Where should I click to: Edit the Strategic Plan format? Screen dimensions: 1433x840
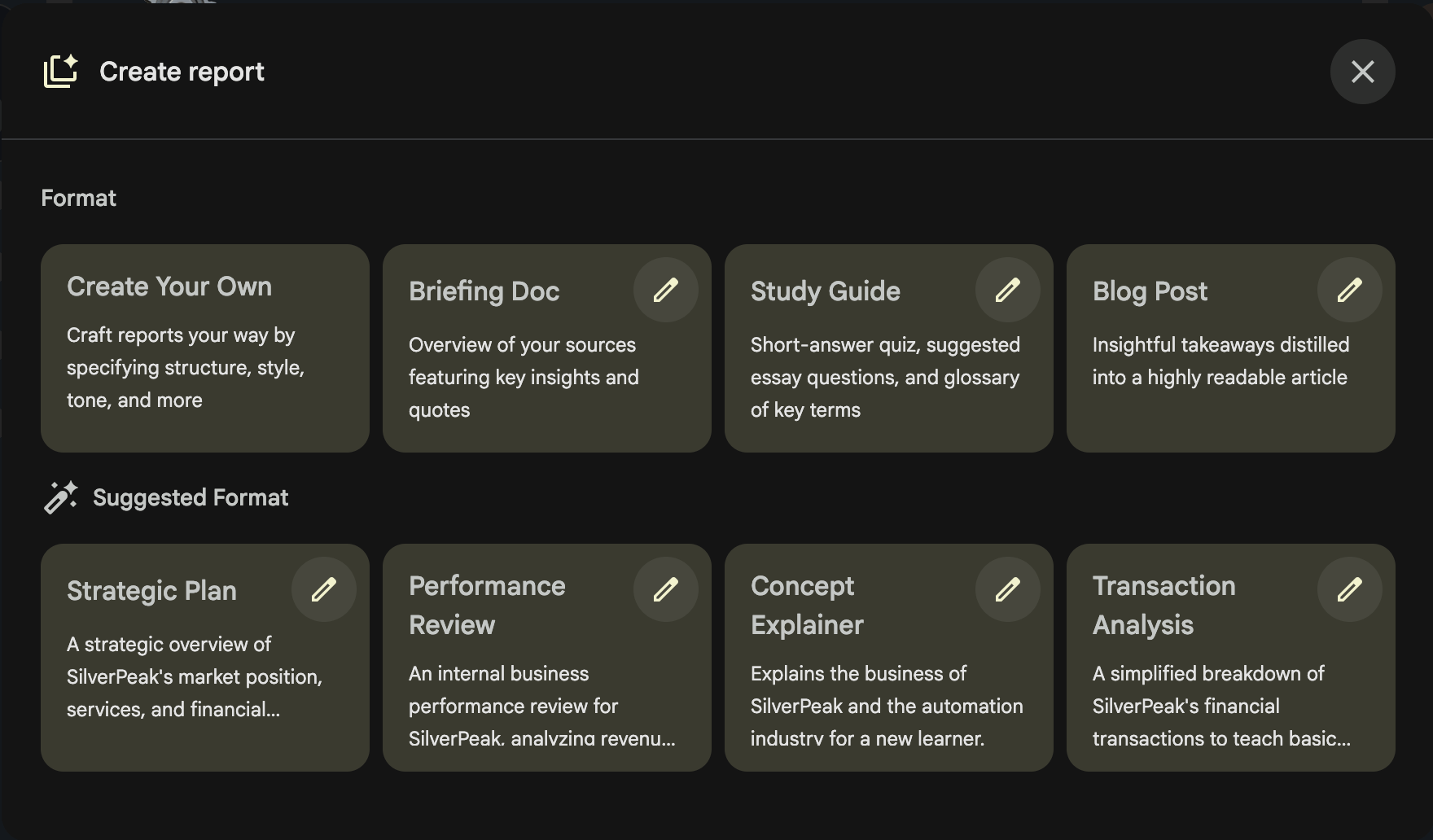click(323, 589)
